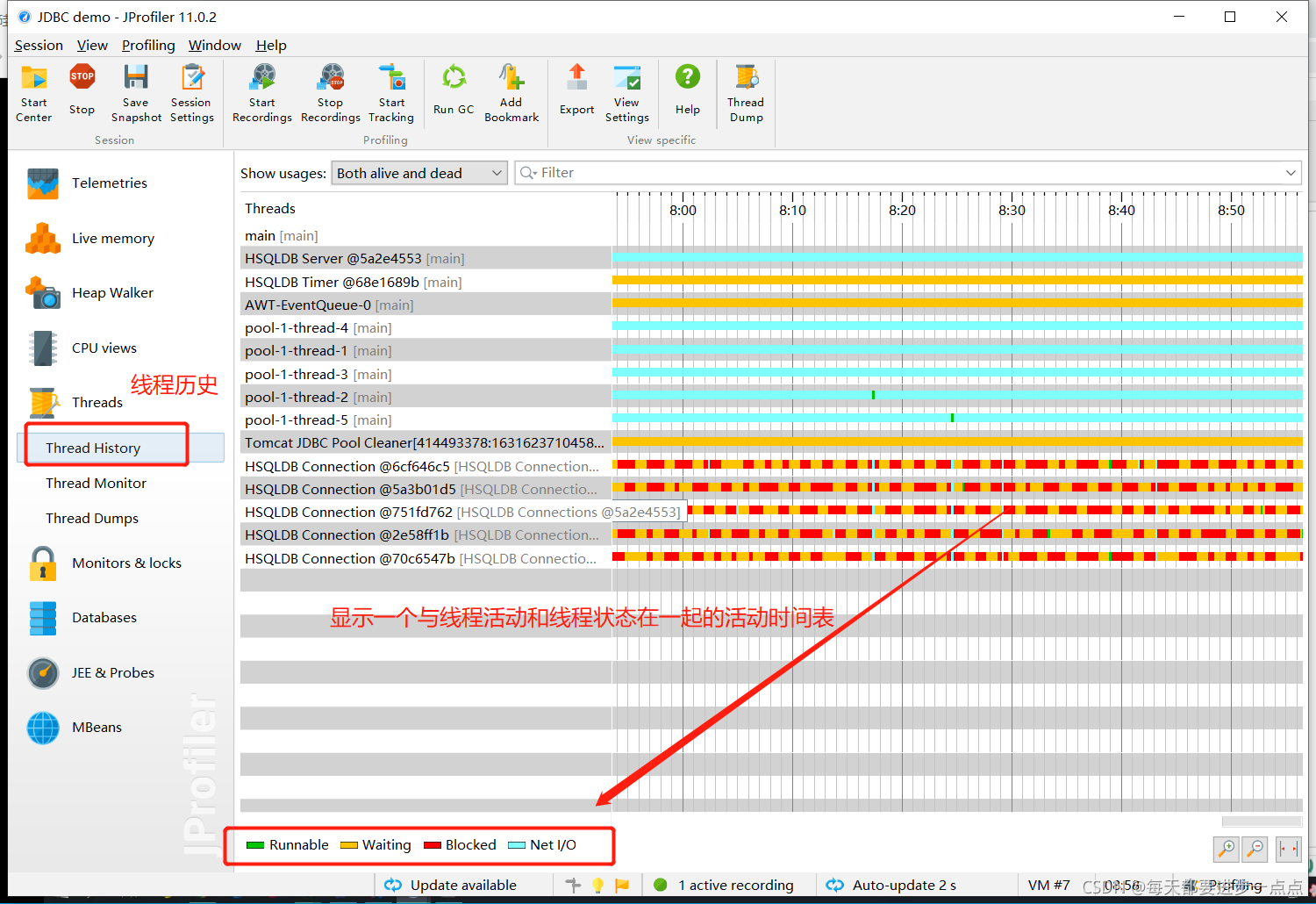The height and width of the screenshot is (904, 1316).
Task: Click Auto-update 2 s status entry
Action: [891, 886]
